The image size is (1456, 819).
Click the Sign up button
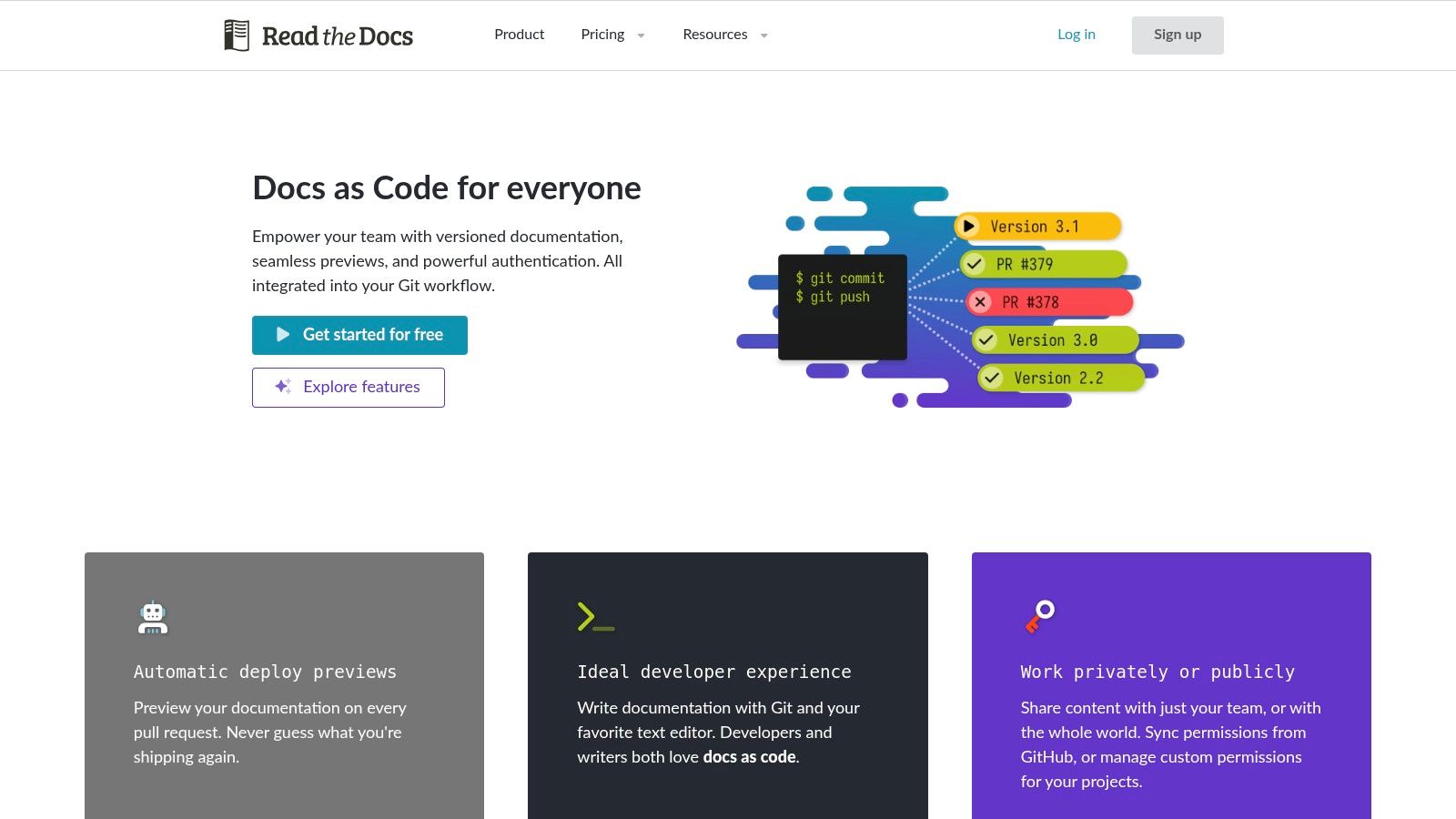1178,35
